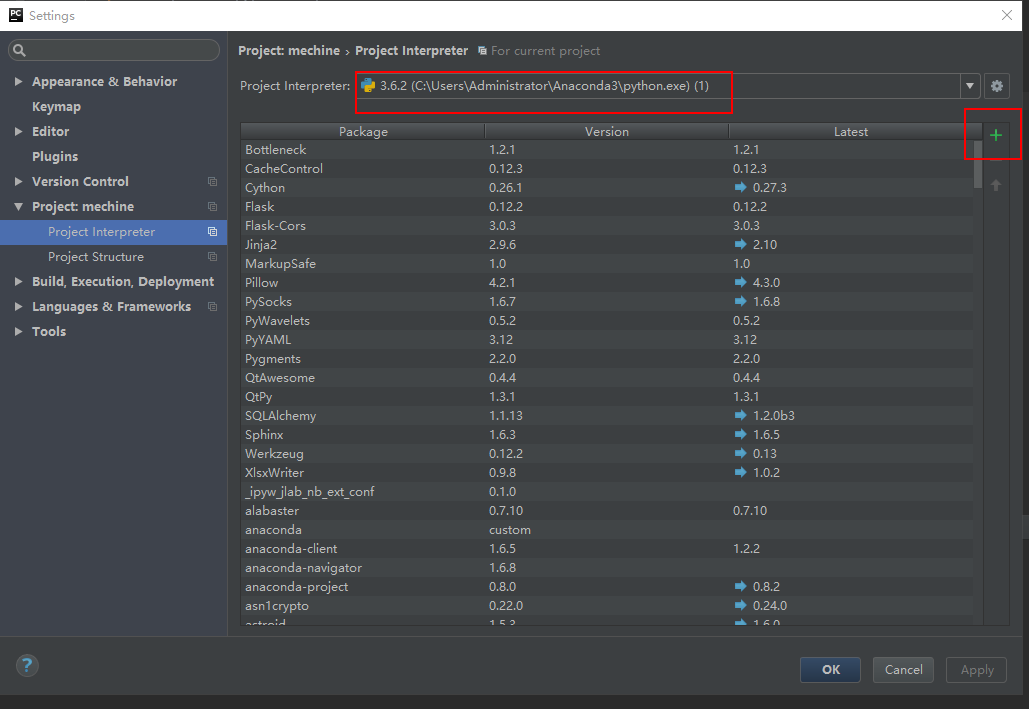Click Project: mechine breadcrumb
The image size is (1029, 709).
click(289, 51)
